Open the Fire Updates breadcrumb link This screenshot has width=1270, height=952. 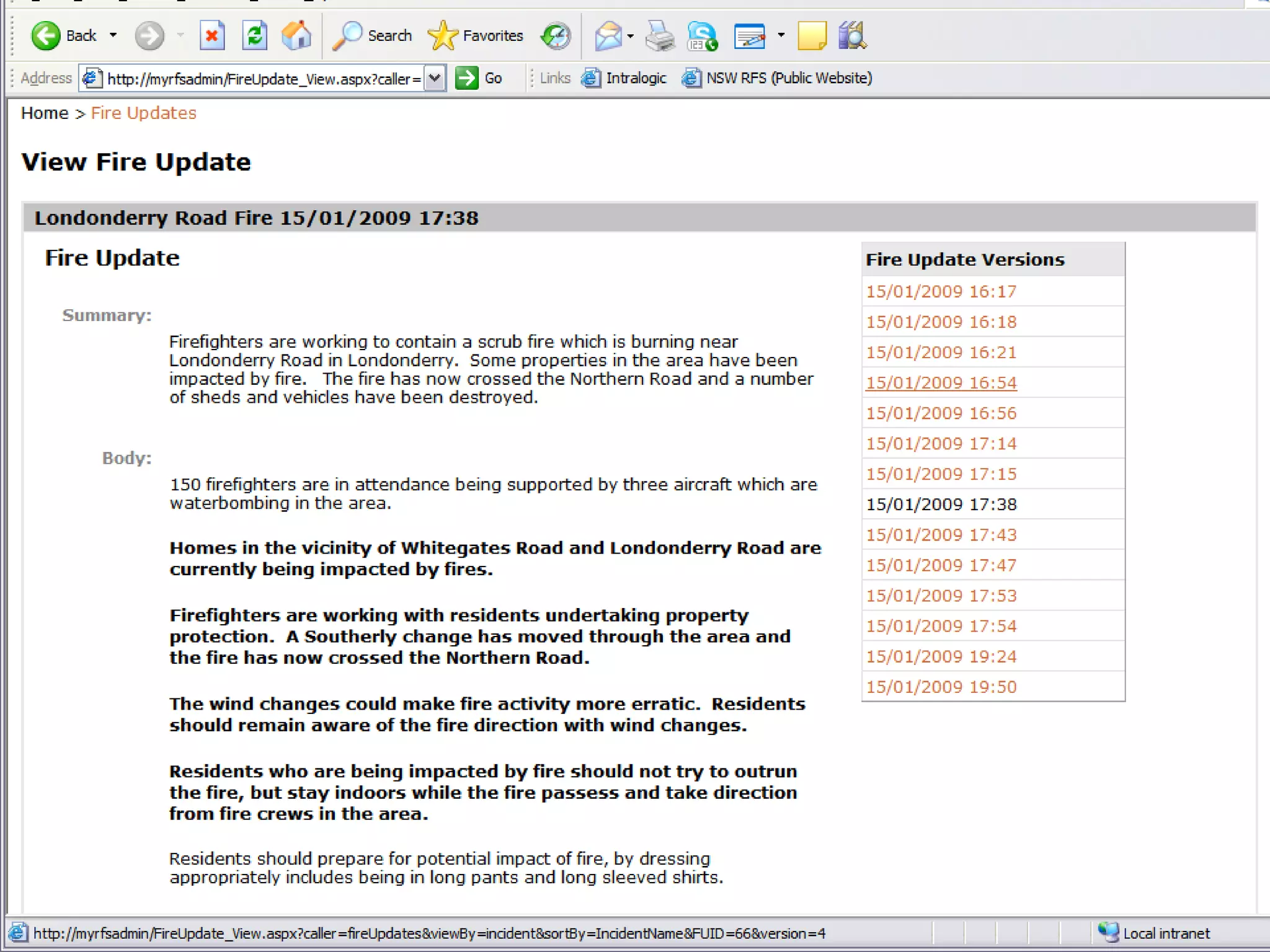pos(143,113)
